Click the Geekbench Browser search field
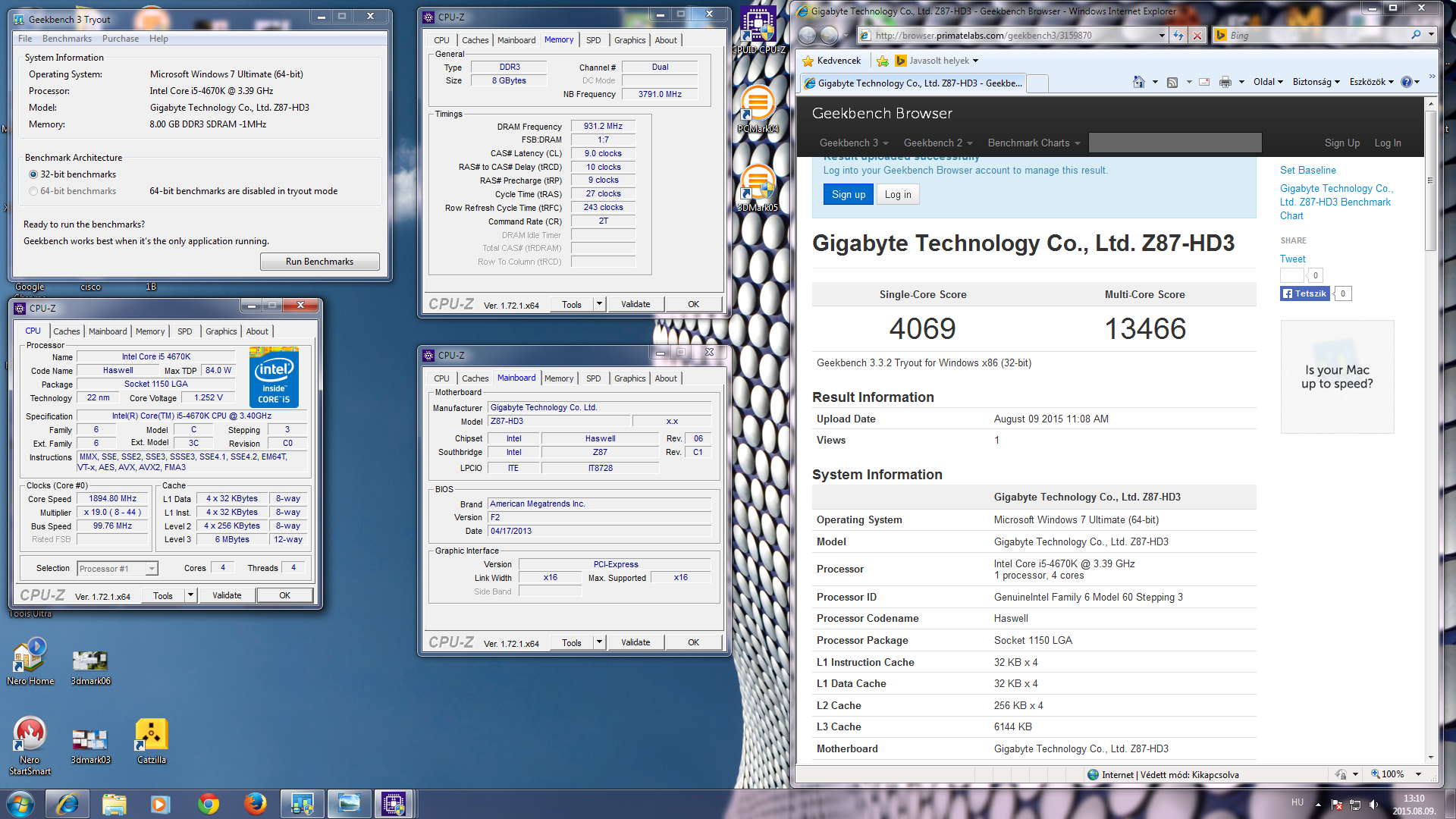The width and height of the screenshot is (1456, 819). pos(1175,143)
